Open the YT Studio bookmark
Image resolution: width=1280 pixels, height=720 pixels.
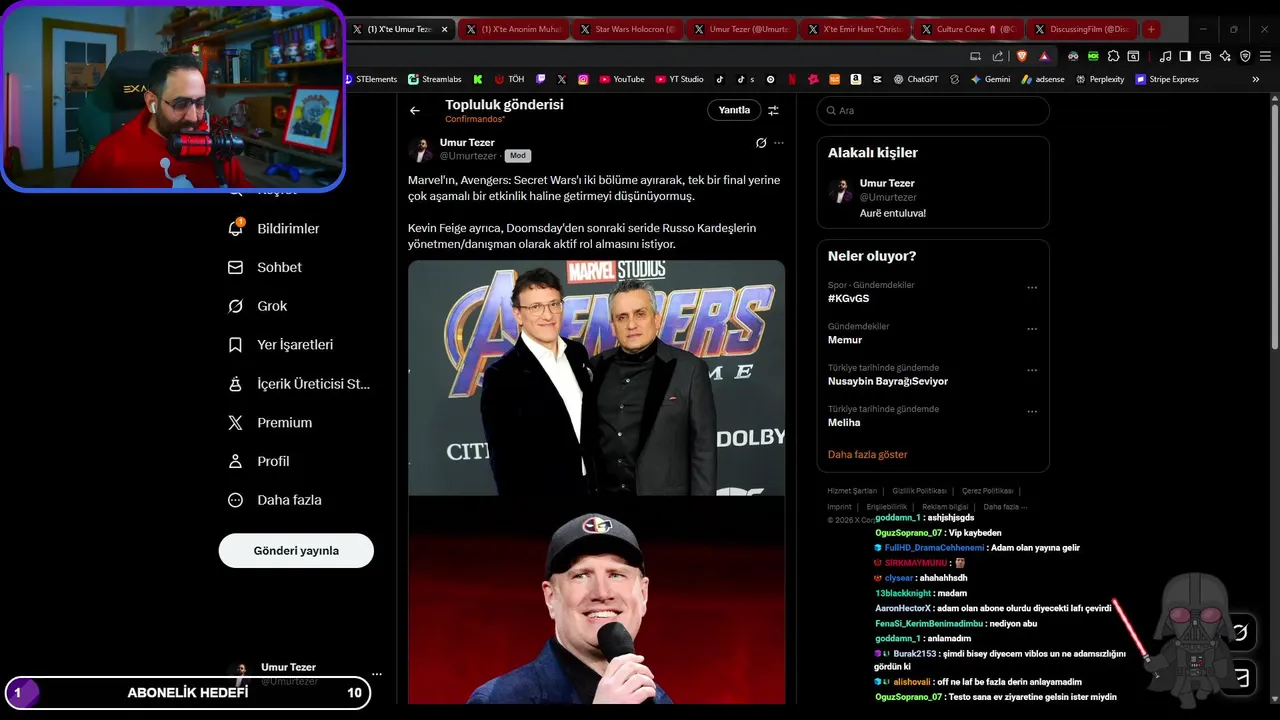click(x=680, y=79)
